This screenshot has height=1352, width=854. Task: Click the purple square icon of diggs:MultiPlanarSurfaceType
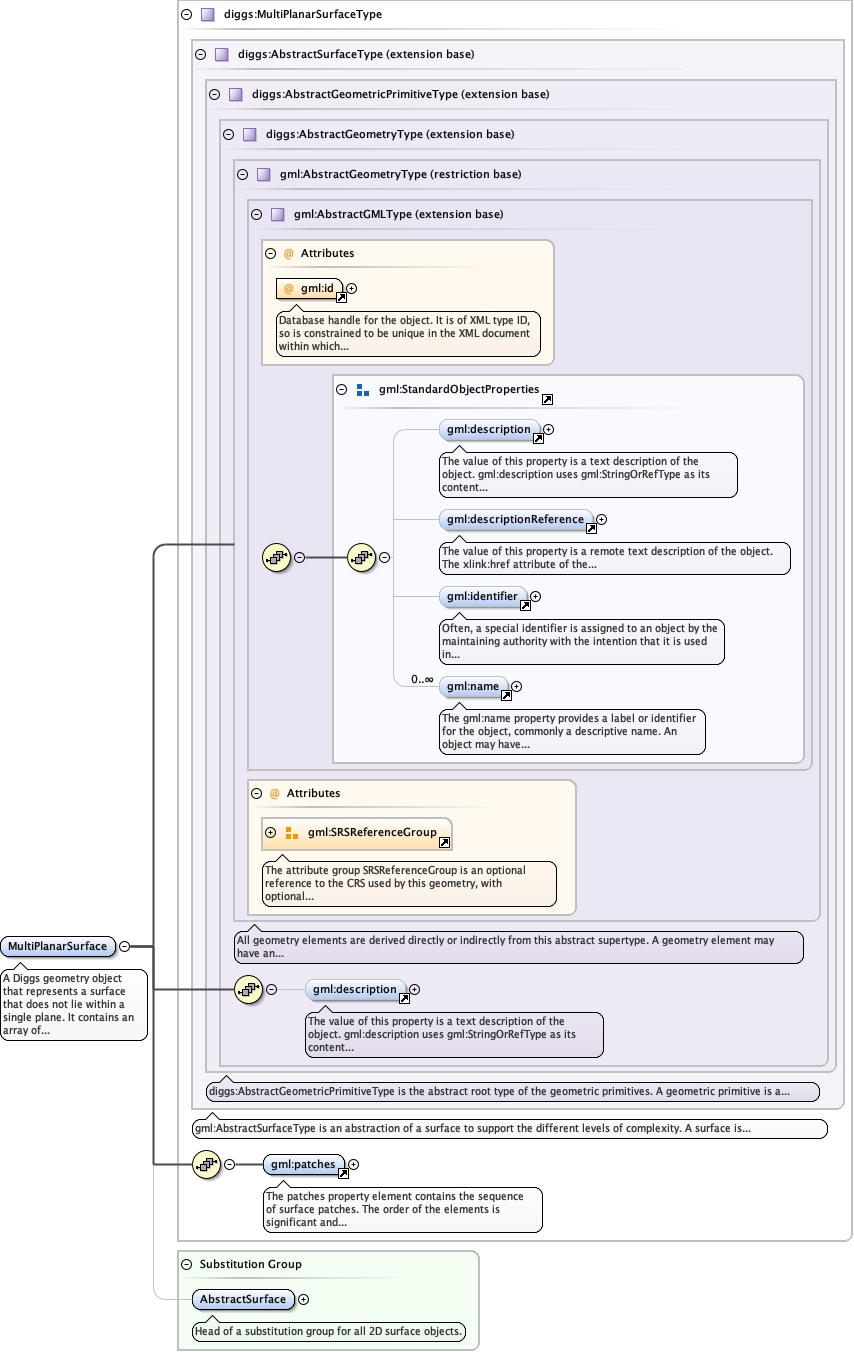pos(207,15)
